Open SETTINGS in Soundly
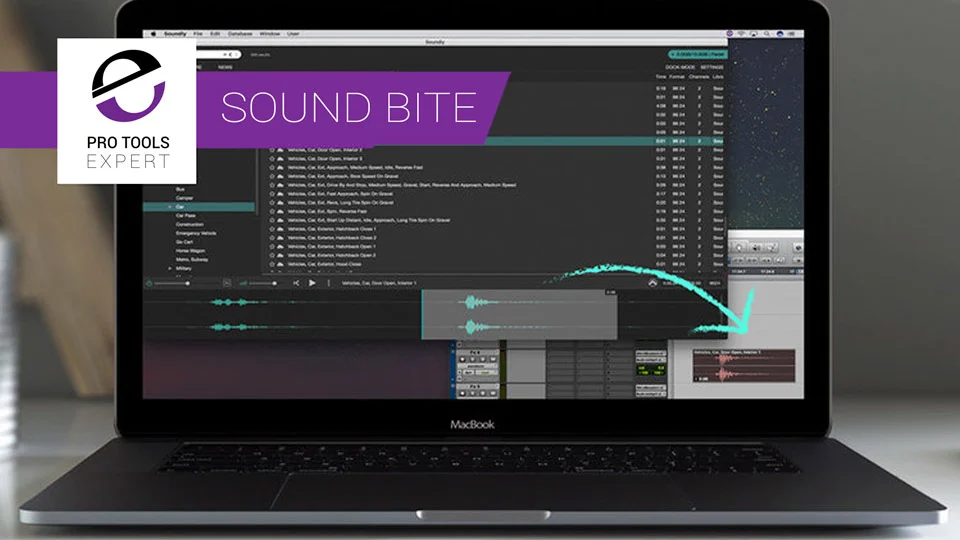The width and height of the screenshot is (960, 540). pos(711,67)
